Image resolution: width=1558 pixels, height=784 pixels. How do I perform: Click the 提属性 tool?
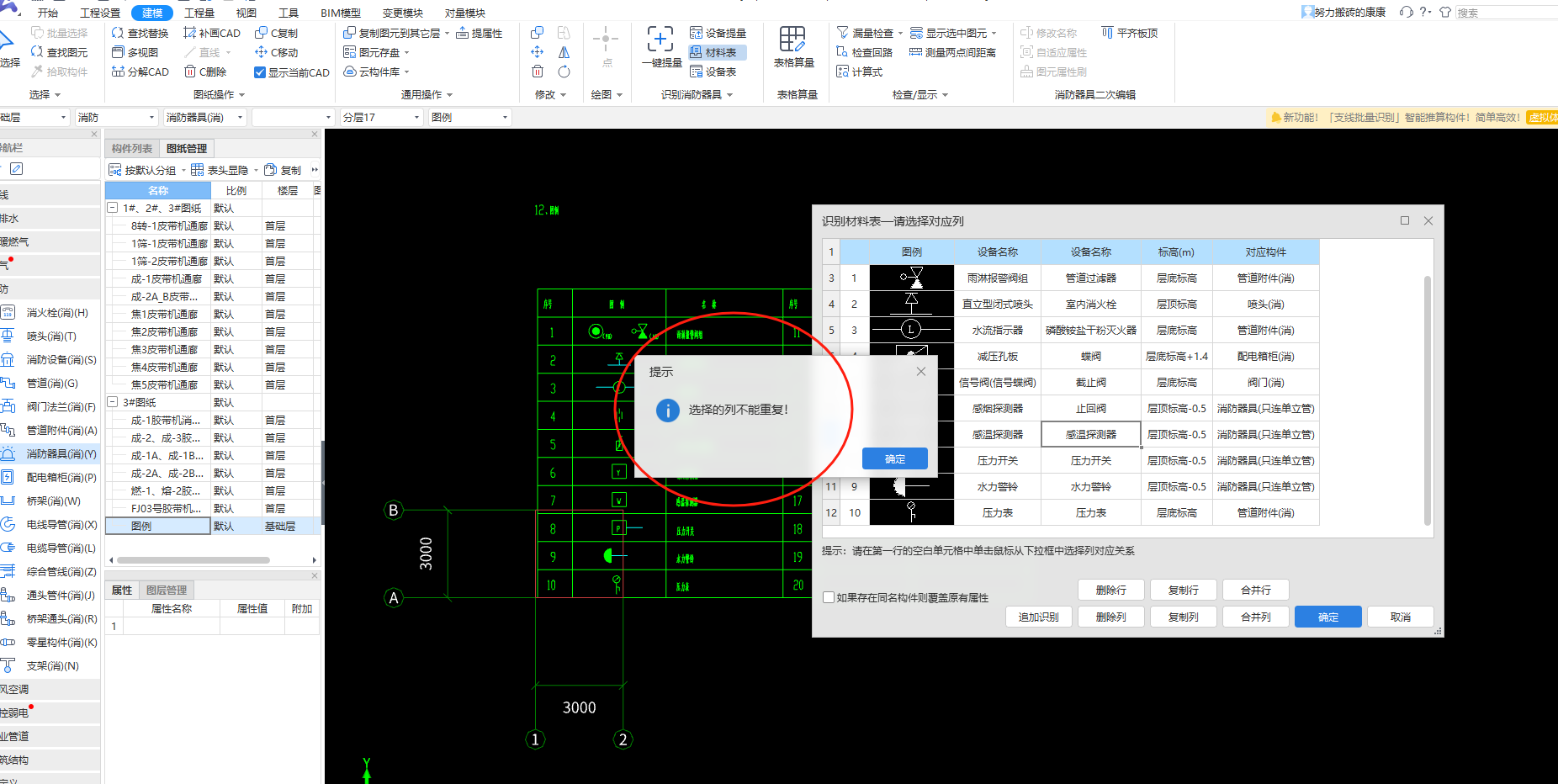tap(479, 33)
